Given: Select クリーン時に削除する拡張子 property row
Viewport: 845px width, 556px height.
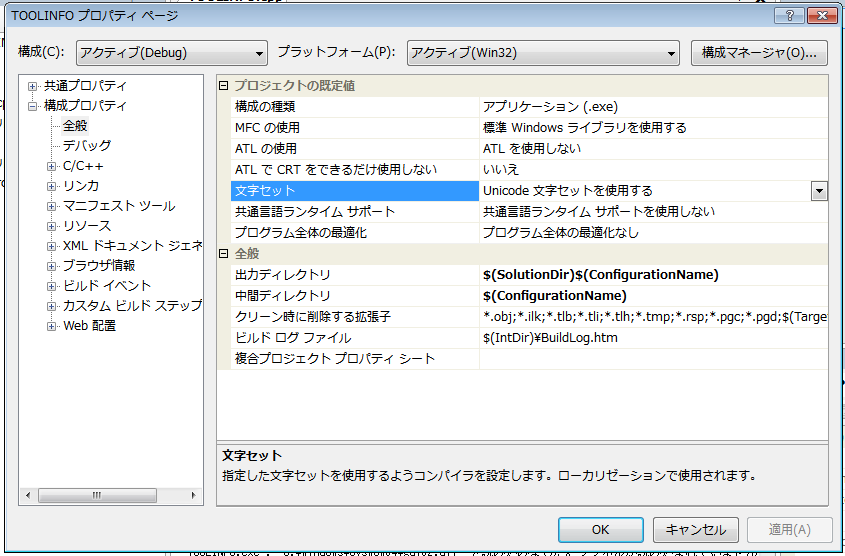Looking at the screenshot, I should click(355, 317).
